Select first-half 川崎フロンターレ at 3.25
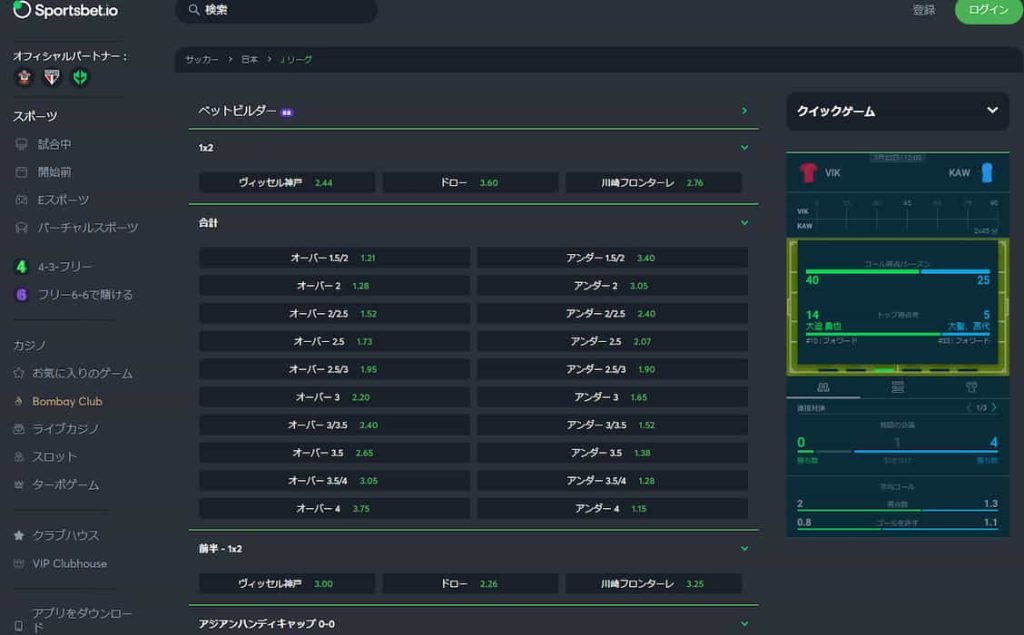 tap(653, 583)
